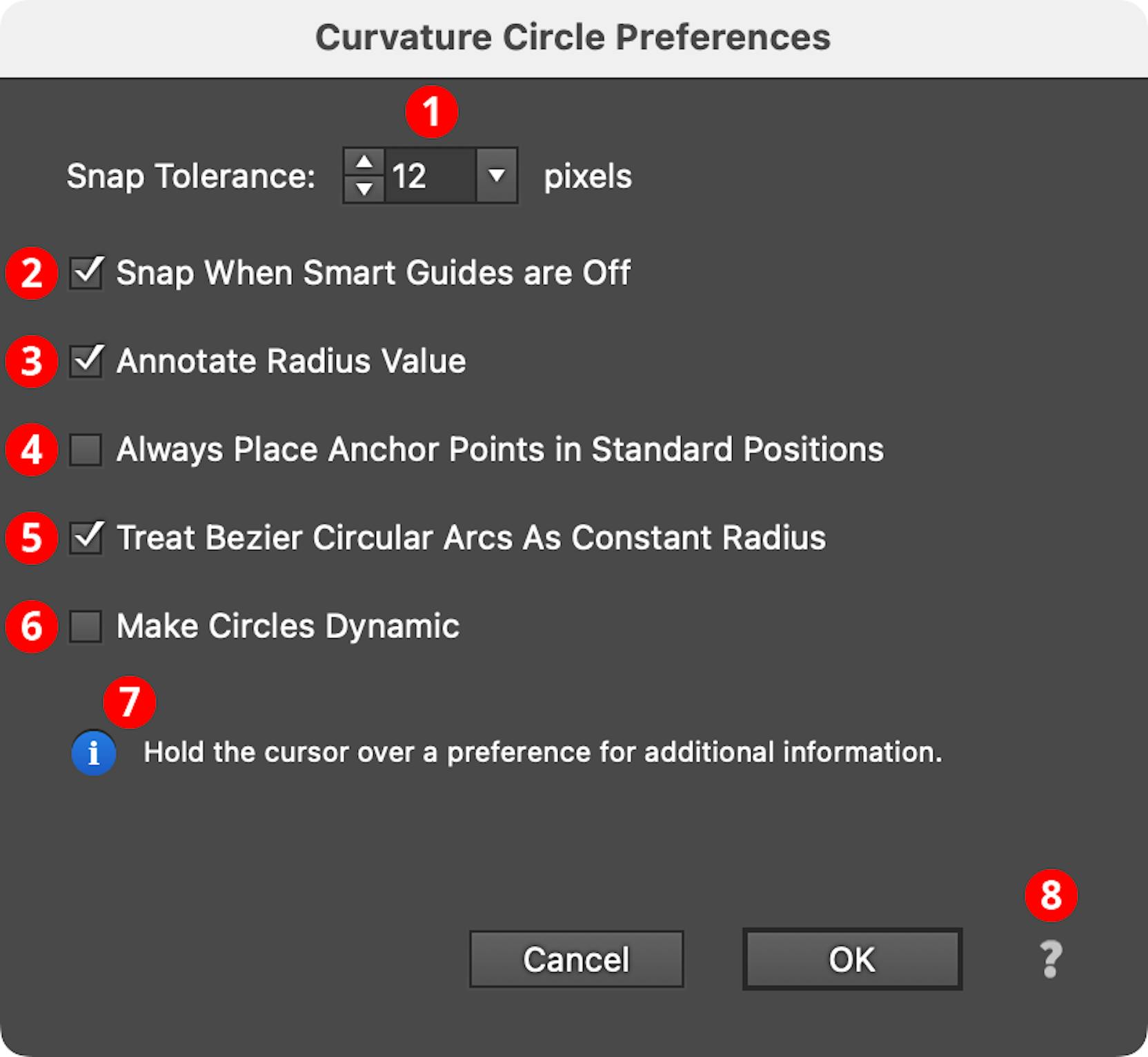Uncheck Snap When Smart Guides are Off
This screenshot has height=1057, width=1148.
click(86, 272)
